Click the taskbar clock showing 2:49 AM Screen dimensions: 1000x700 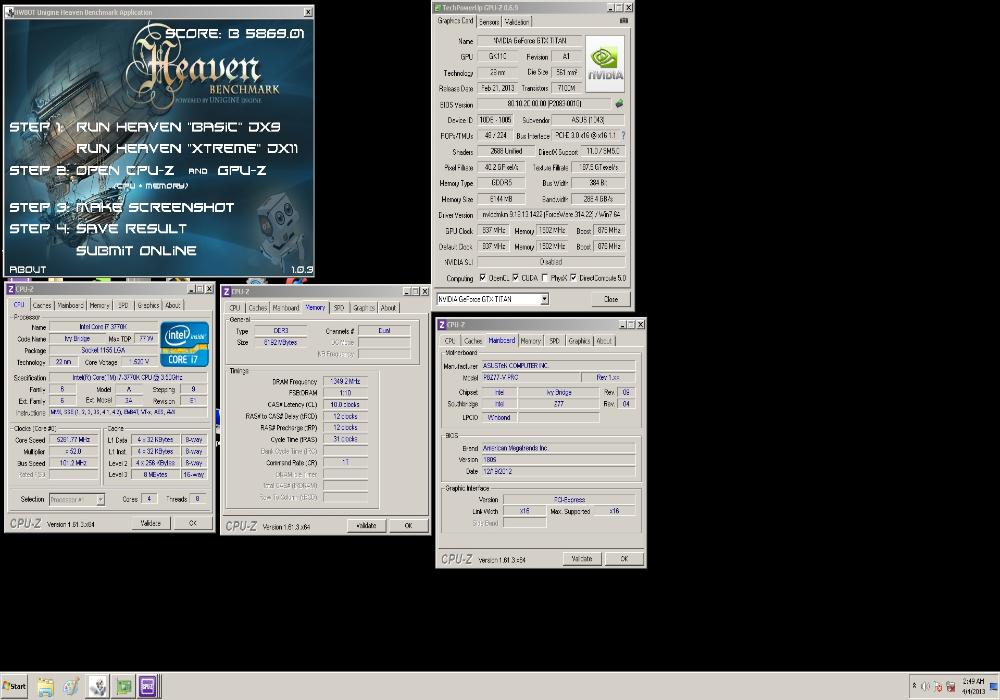point(973,686)
